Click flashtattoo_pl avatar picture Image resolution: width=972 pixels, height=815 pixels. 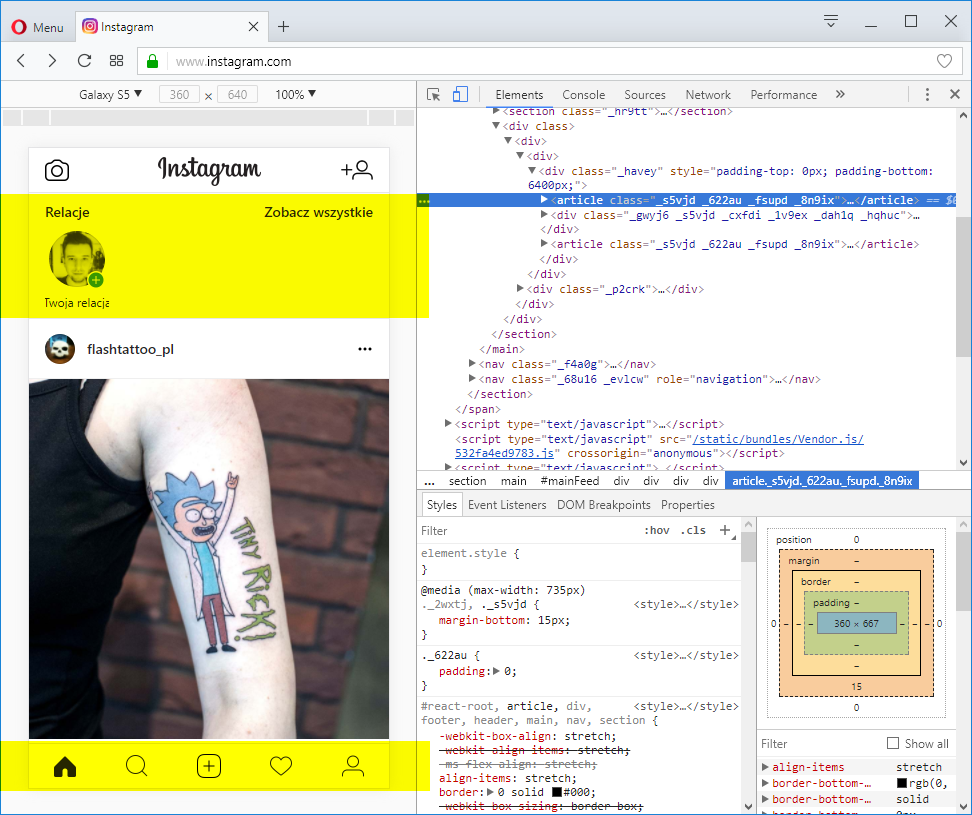pos(60,349)
